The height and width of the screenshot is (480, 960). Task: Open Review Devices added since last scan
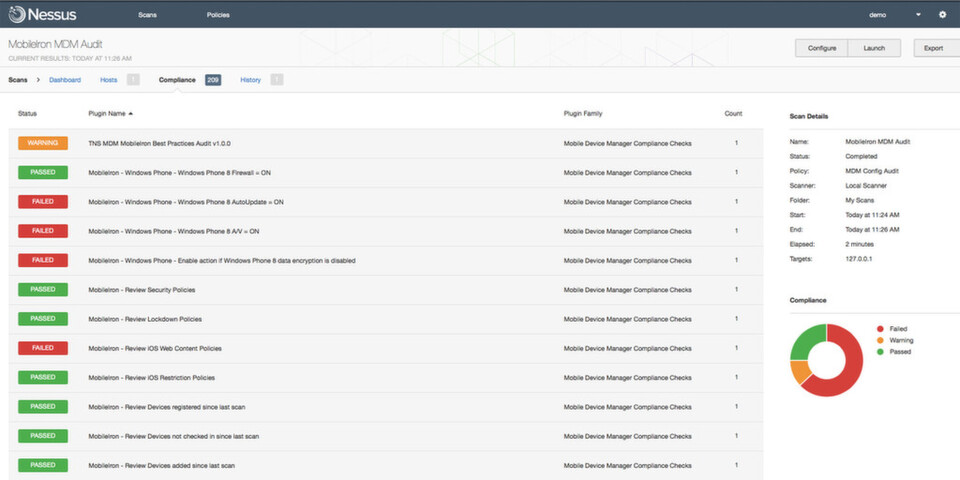386,466
